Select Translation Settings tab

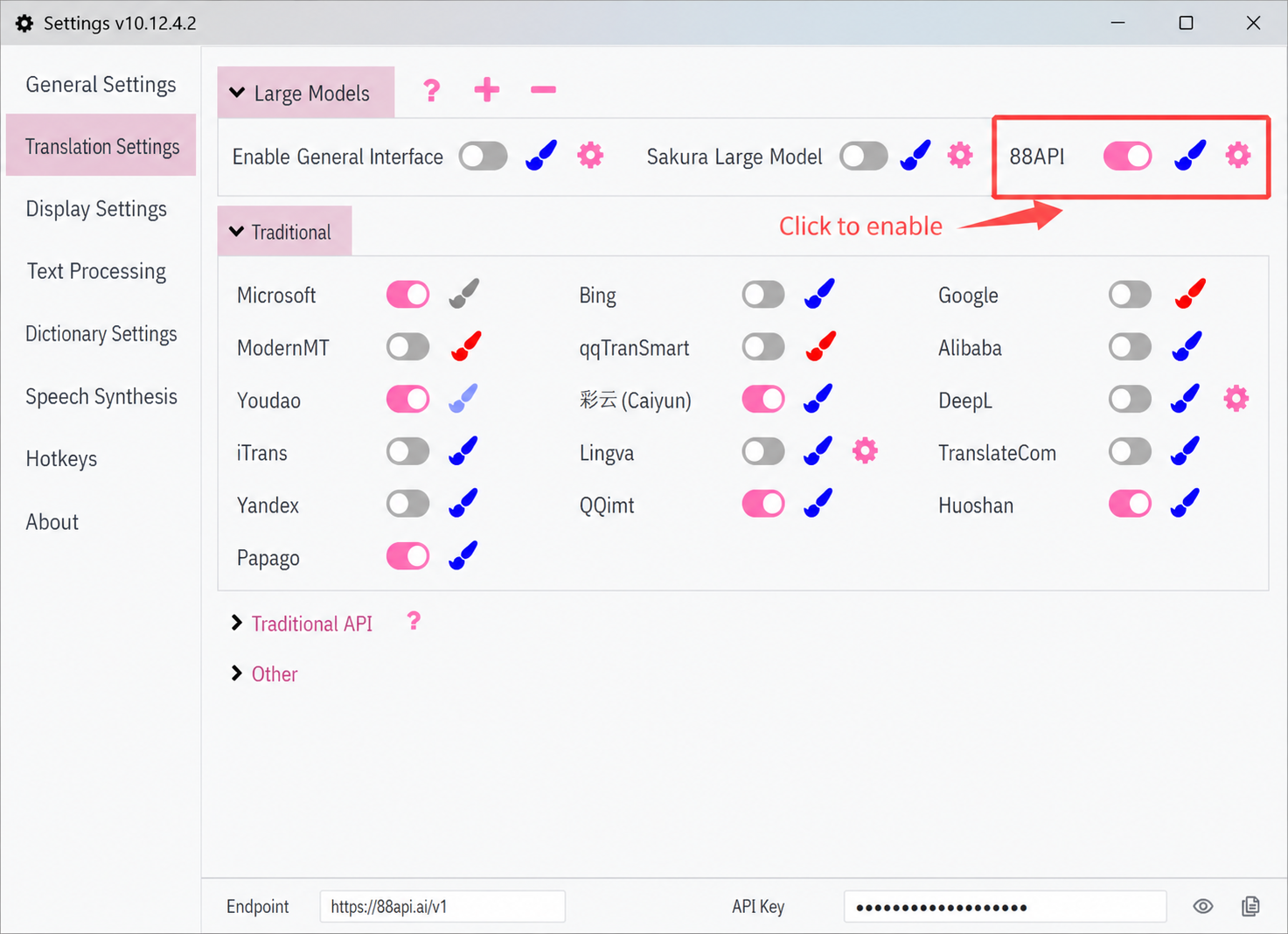101,146
